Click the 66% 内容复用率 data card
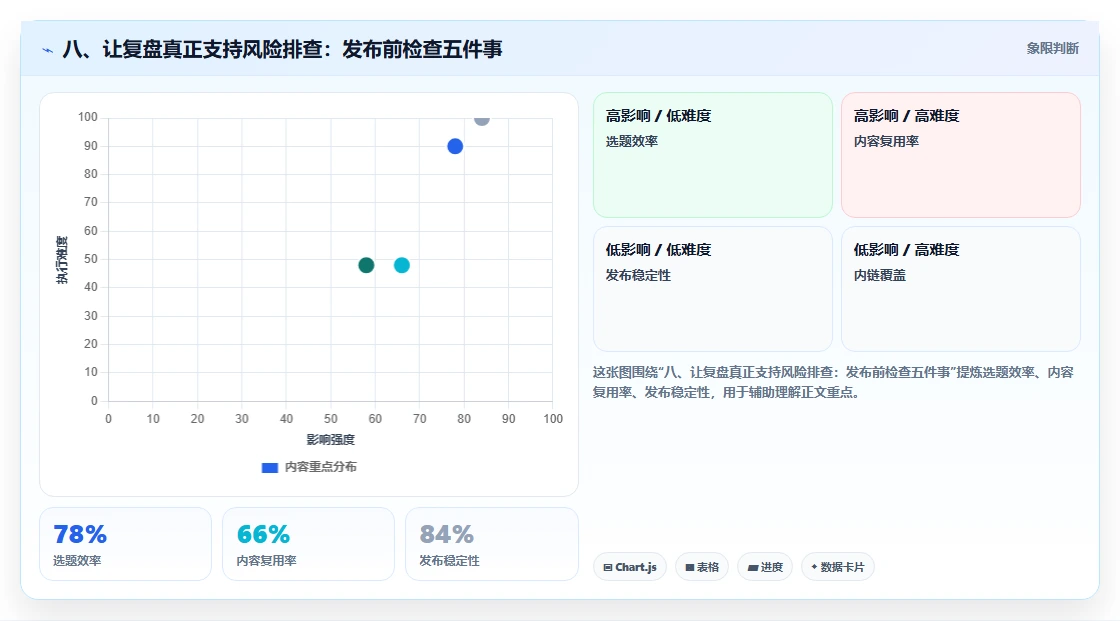The width and height of the screenshot is (1120, 621). click(309, 544)
